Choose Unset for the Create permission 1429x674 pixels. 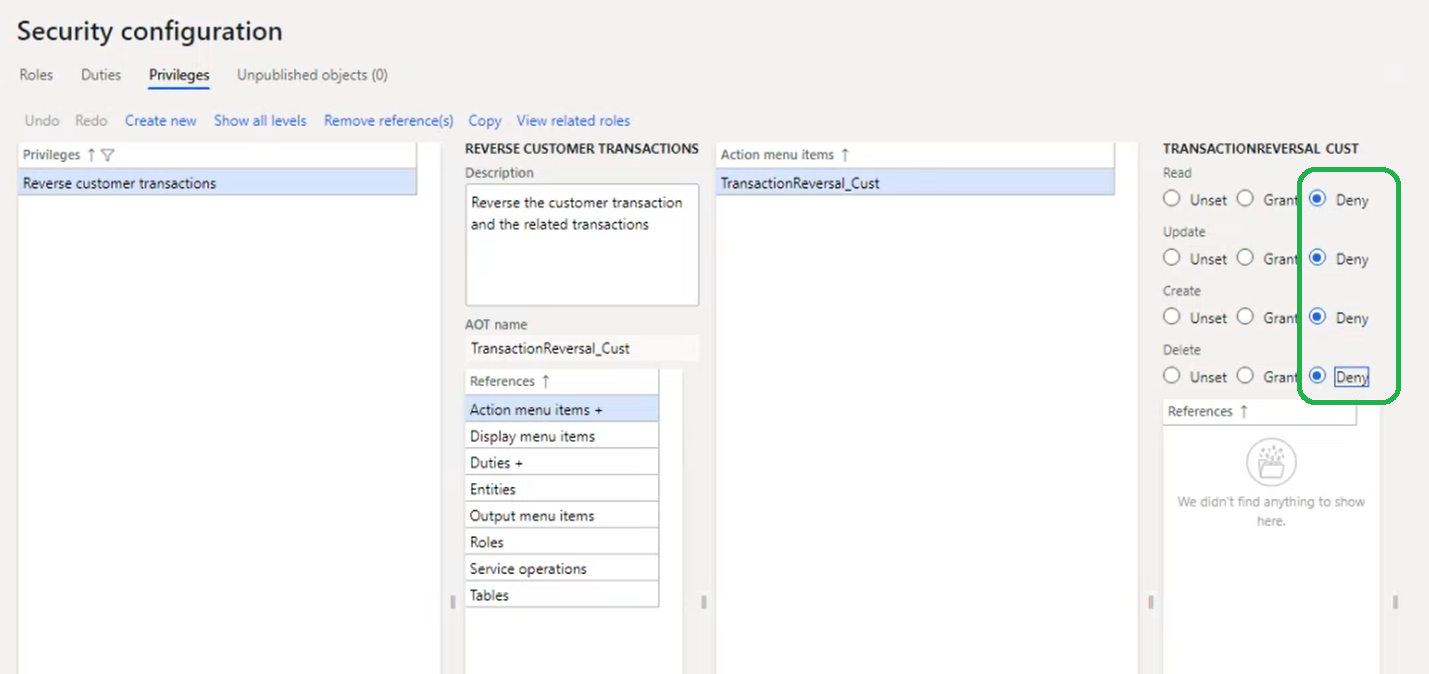(x=1171, y=316)
